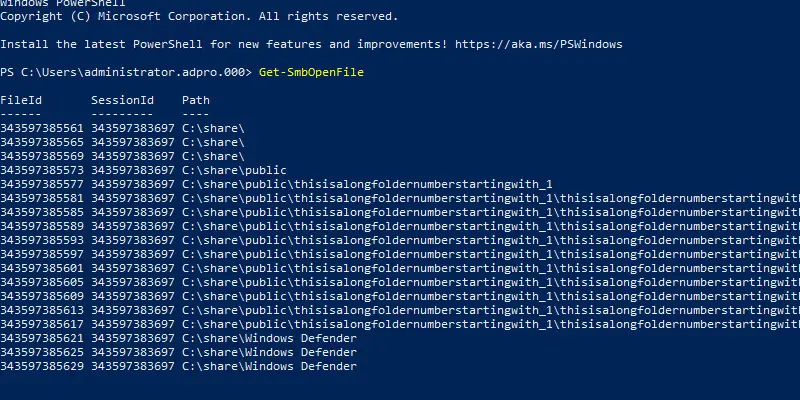Click the FileId column header
This screenshot has height=400, width=800.
pyautogui.click(x=21, y=100)
